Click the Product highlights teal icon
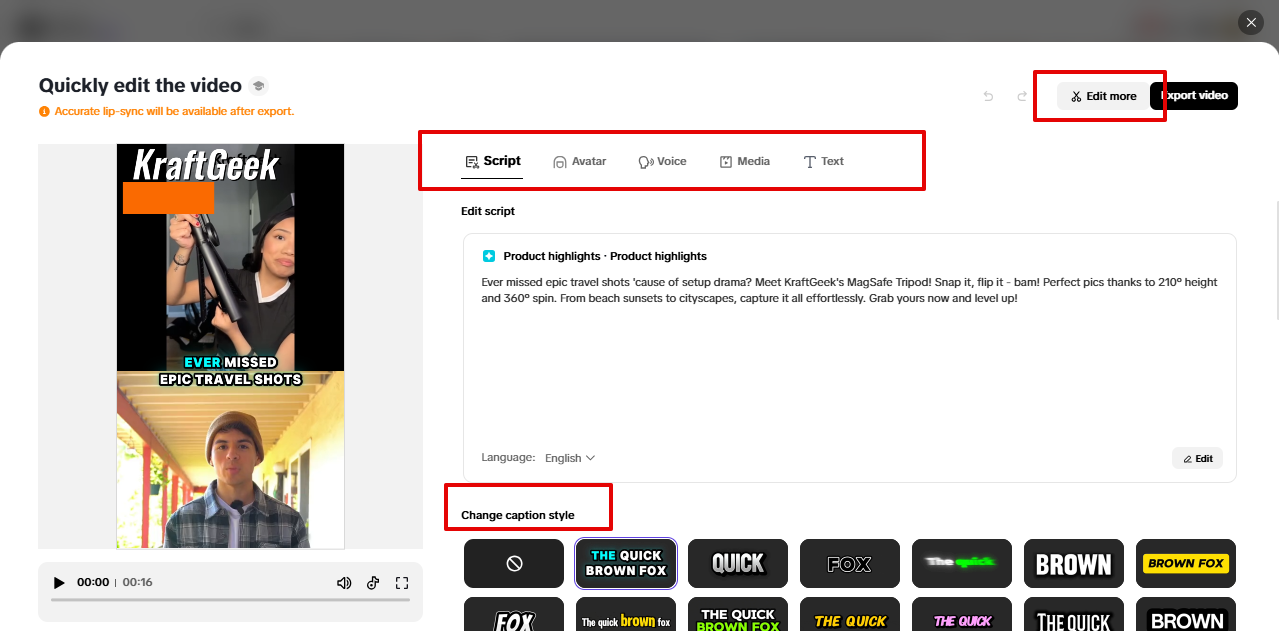Viewport: 1279px width, 640px height. tap(489, 256)
